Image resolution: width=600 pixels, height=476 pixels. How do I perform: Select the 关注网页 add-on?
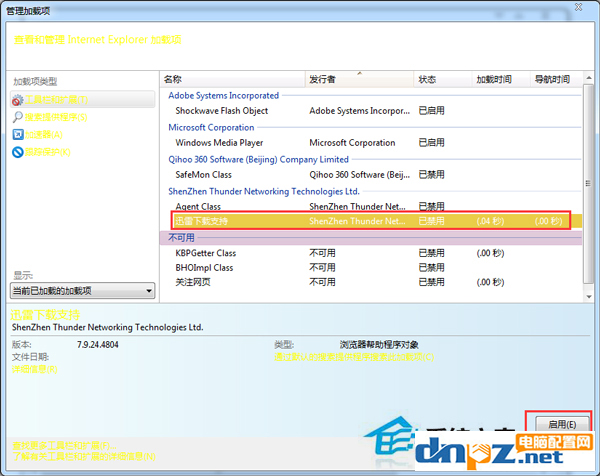(193, 282)
